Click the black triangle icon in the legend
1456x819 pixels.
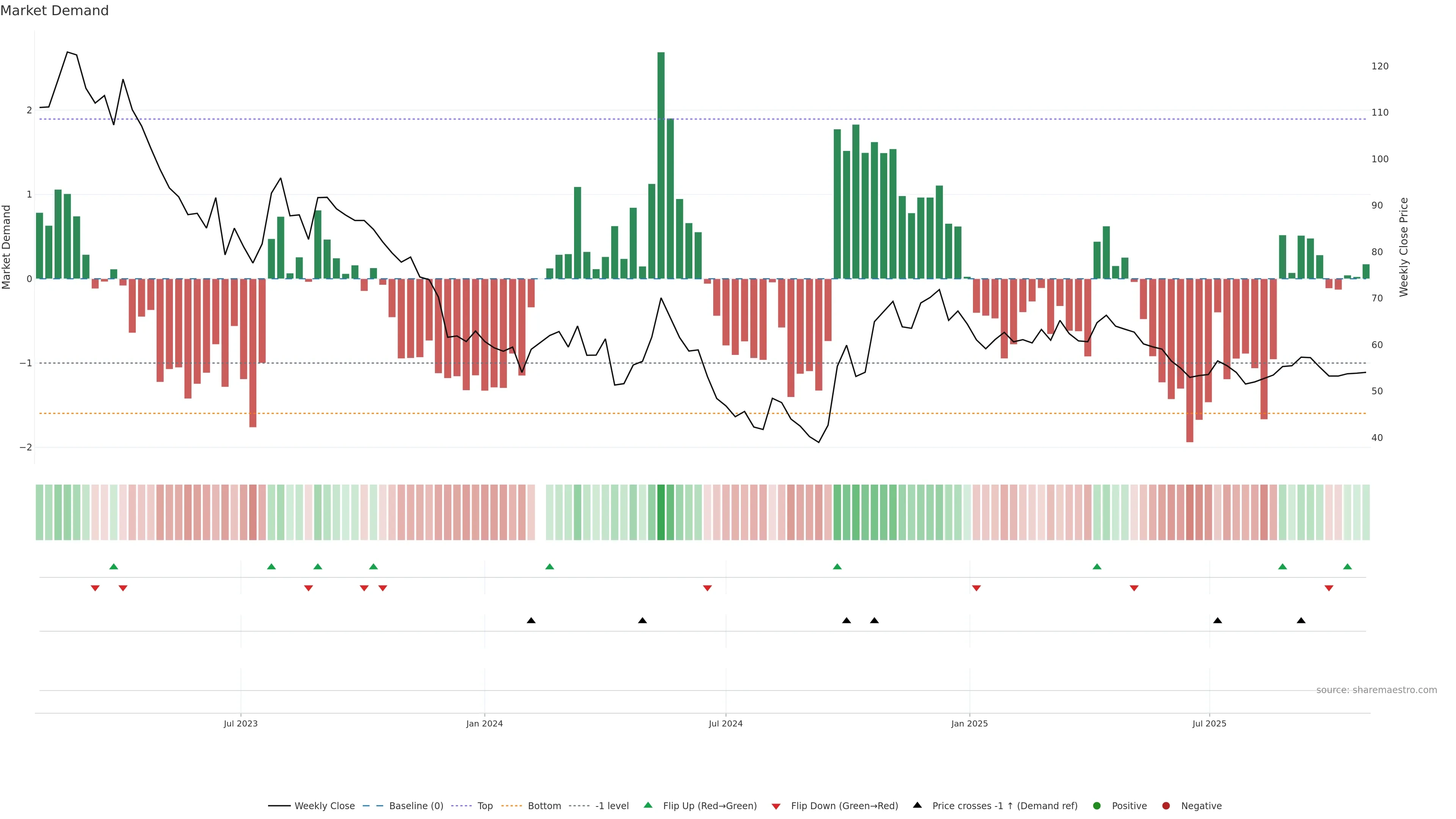pyautogui.click(x=917, y=805)
